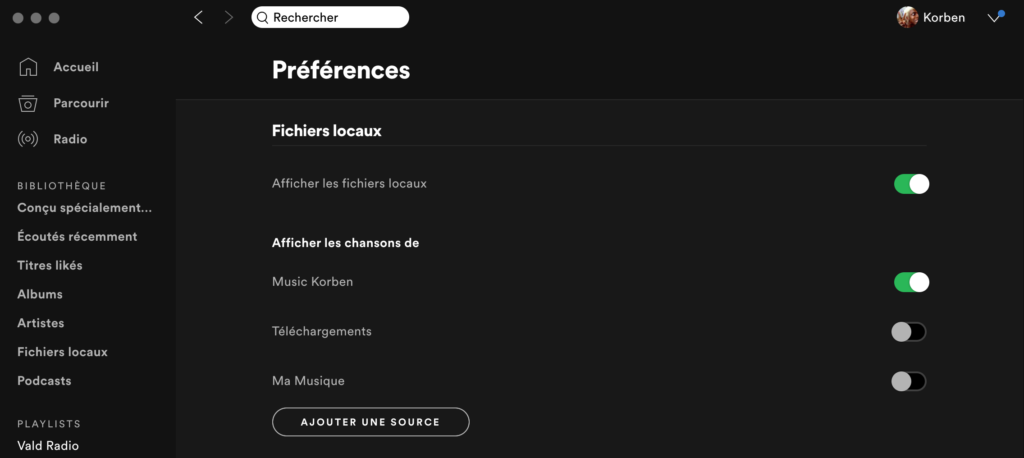Screen dimensions: 1024x458
Task: Enable the Ma Musique source toggle
Action: (909, 382)
